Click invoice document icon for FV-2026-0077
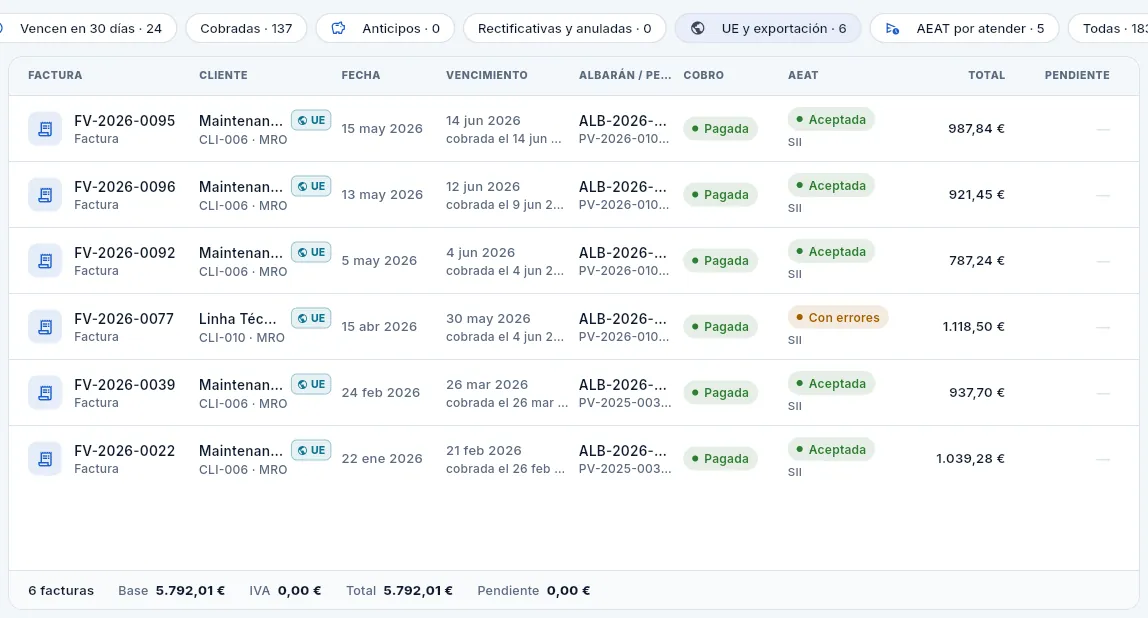Image resolution: width=1148 pixels, height=618 pixels. point(45,327)
